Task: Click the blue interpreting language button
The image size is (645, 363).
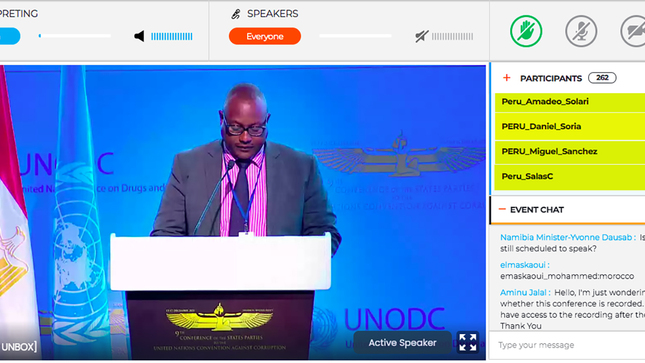Action: click(x=10, y=36)
